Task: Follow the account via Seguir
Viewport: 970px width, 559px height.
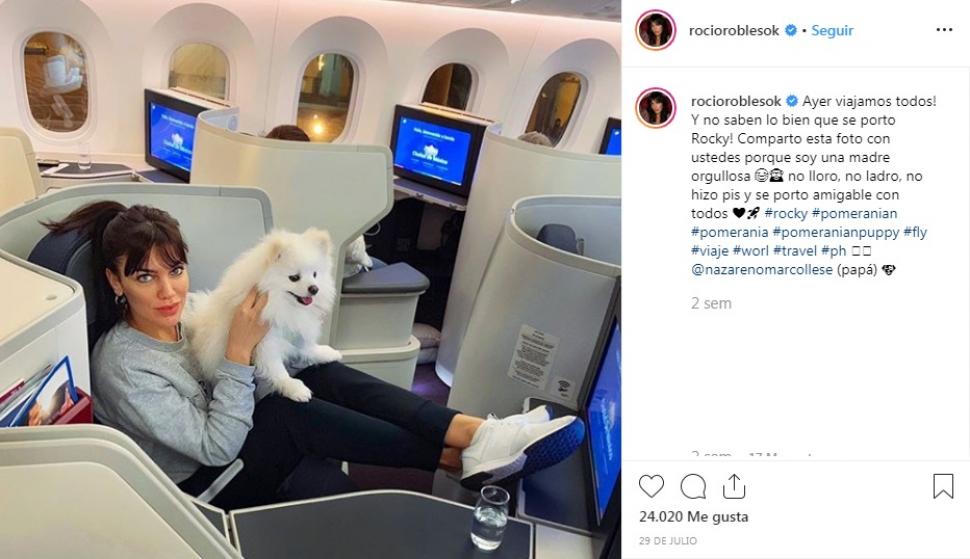Action: click(832, 30)
